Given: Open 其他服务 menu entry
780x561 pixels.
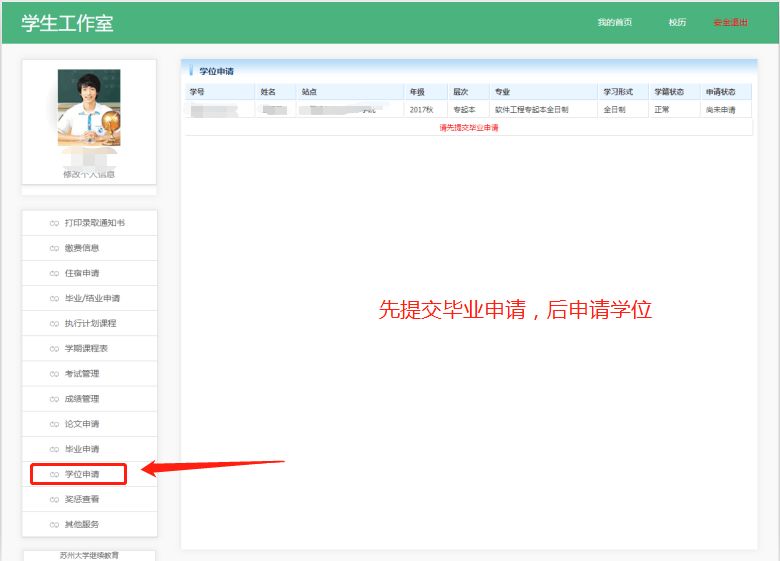Looking at the screenshot, I should coord(82,524).
